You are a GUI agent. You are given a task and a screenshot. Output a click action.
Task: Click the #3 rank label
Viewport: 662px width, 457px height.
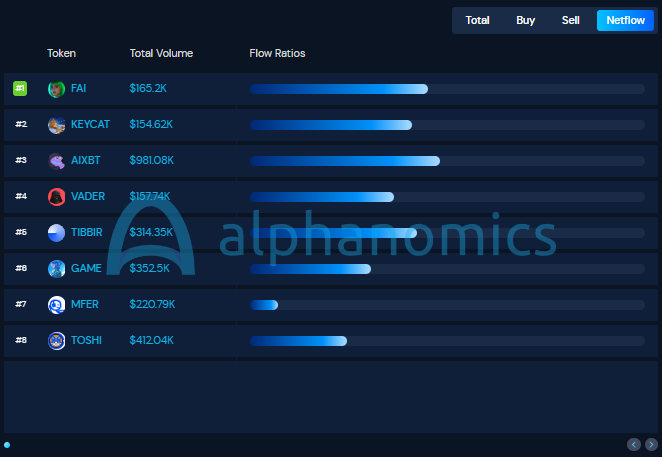pyautogui.click(x=21, y=160)
